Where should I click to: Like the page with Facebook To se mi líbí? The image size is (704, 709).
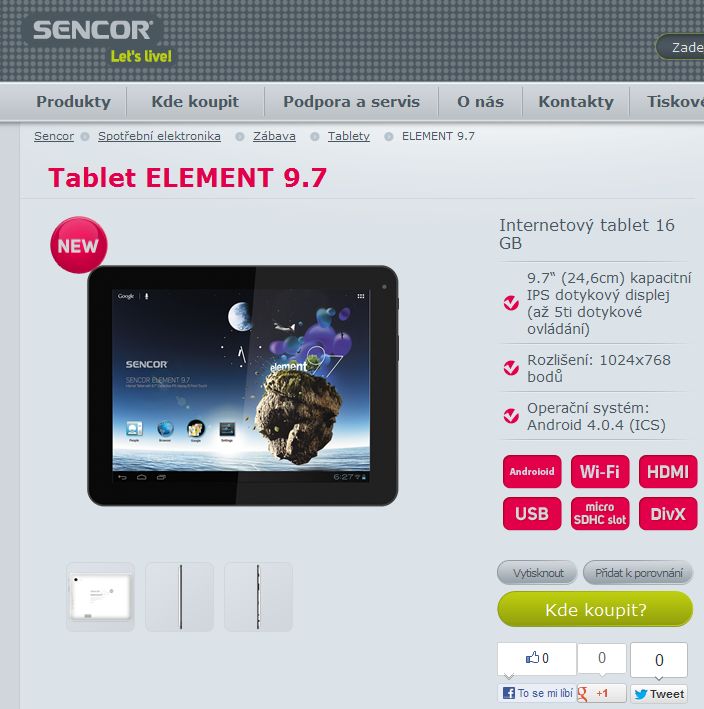(537, 693)
